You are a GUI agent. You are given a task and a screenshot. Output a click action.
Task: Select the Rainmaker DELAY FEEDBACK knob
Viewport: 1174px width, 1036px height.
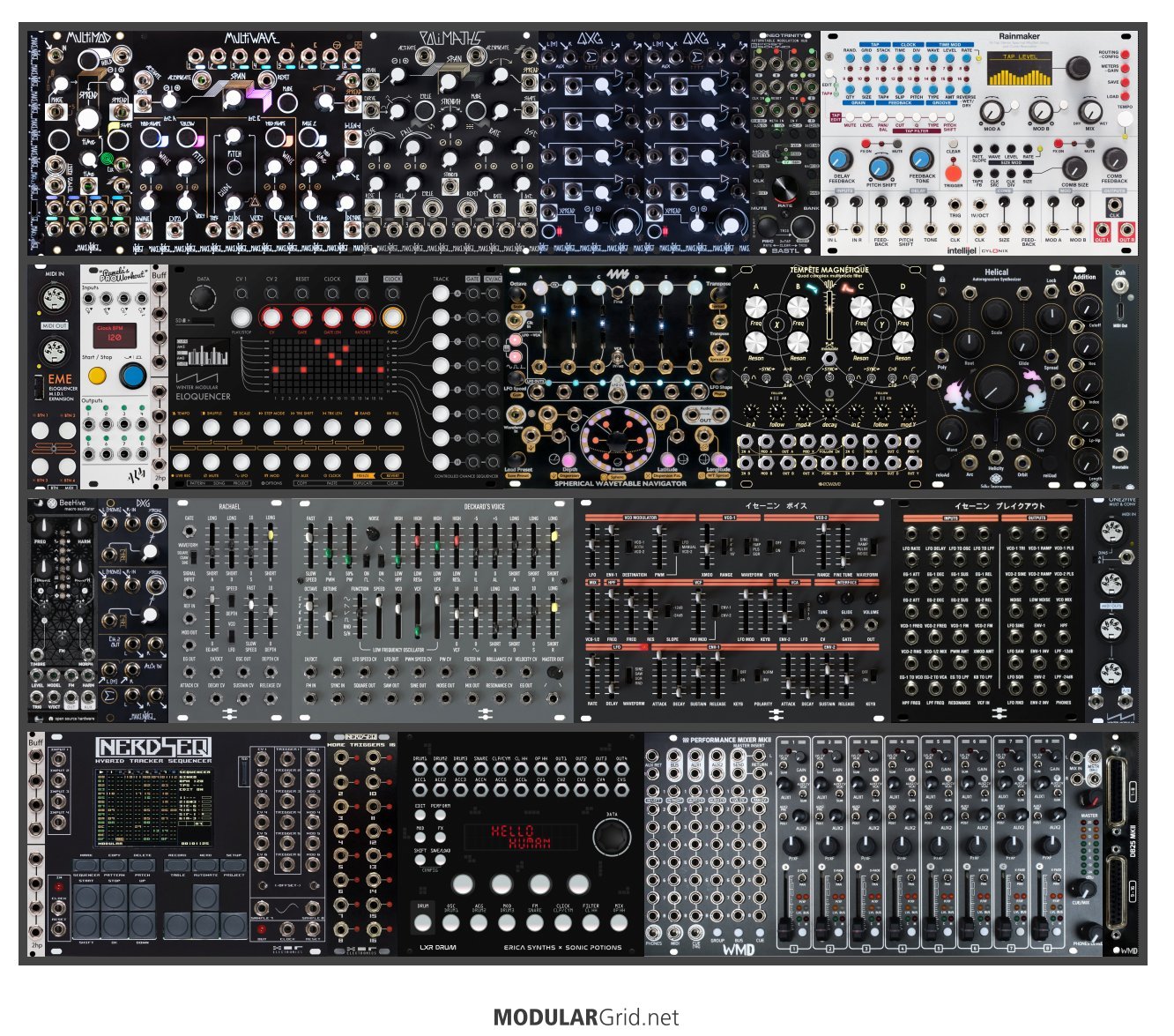[x=841, y=160]
